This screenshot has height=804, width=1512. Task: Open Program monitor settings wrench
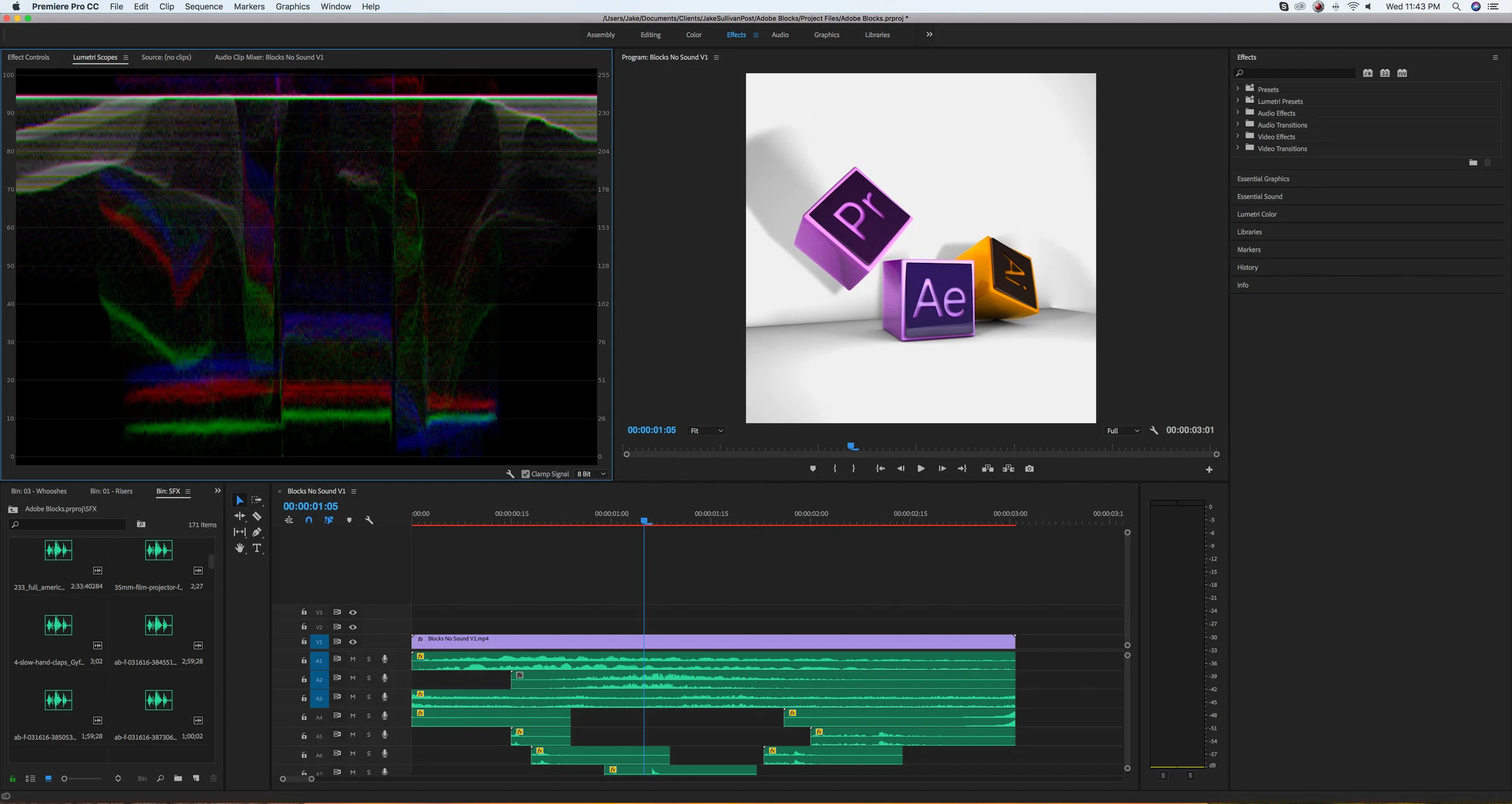[1154, 430]
